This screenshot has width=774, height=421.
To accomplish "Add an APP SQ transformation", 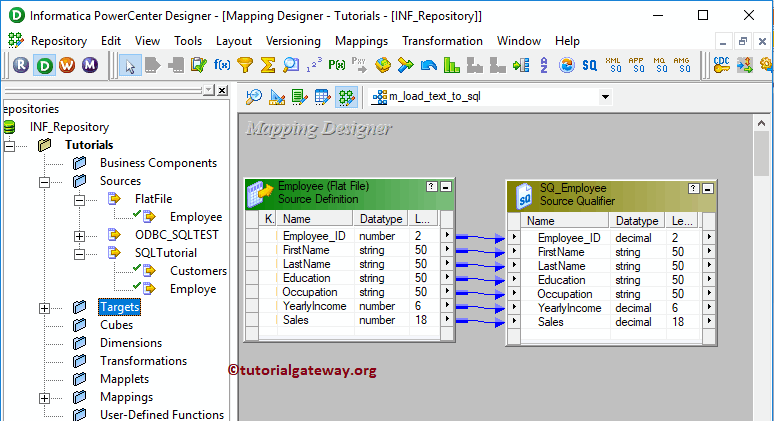I will point(636,65).
